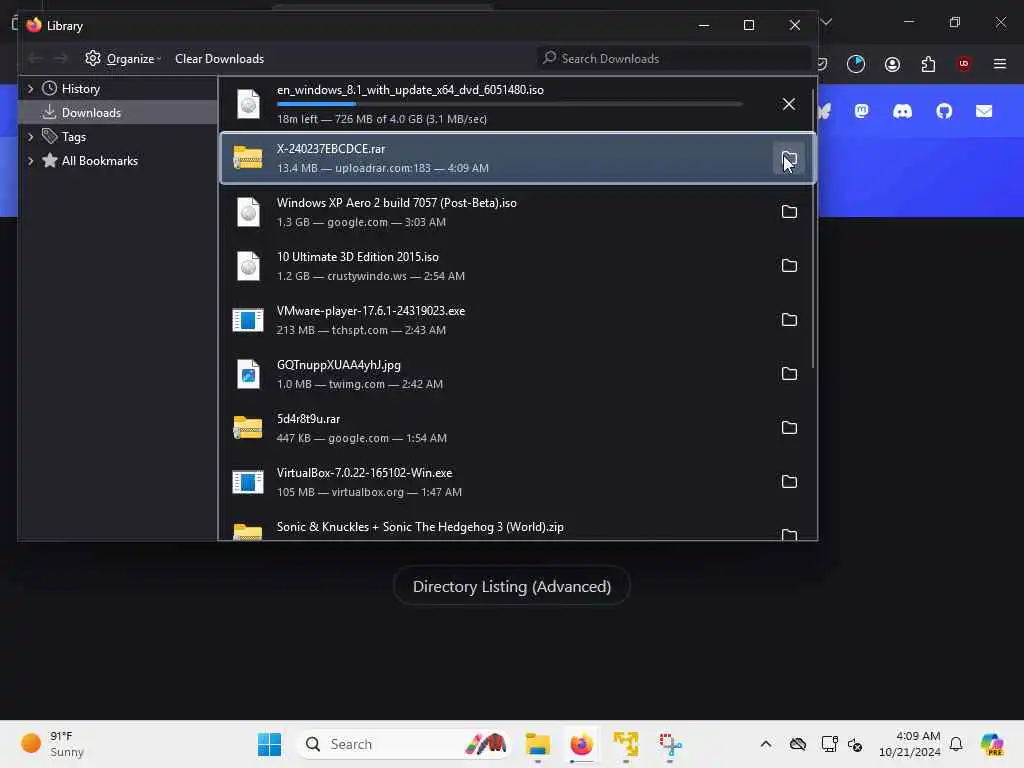Viewport: 1024px width, 768px height.
Task: Open folder for VirtualBox-7.0.22 exe
Action: (789, 482)
